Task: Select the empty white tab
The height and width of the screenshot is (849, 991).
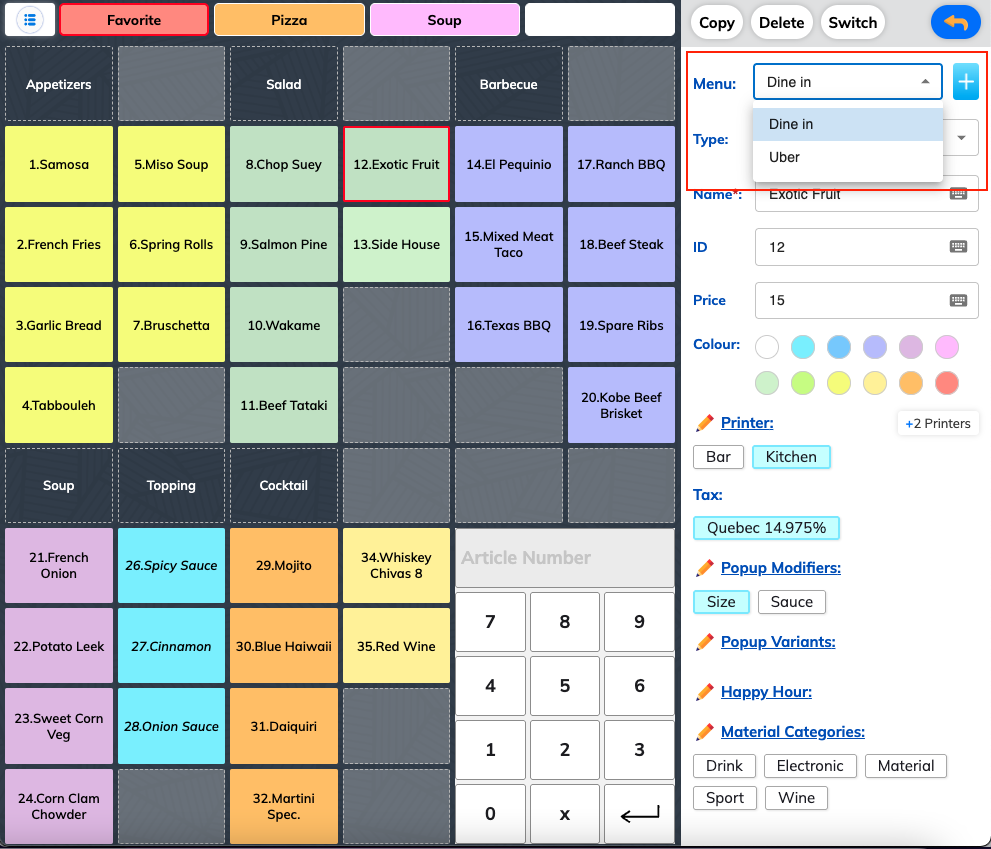Action: (x=600, y=20)
